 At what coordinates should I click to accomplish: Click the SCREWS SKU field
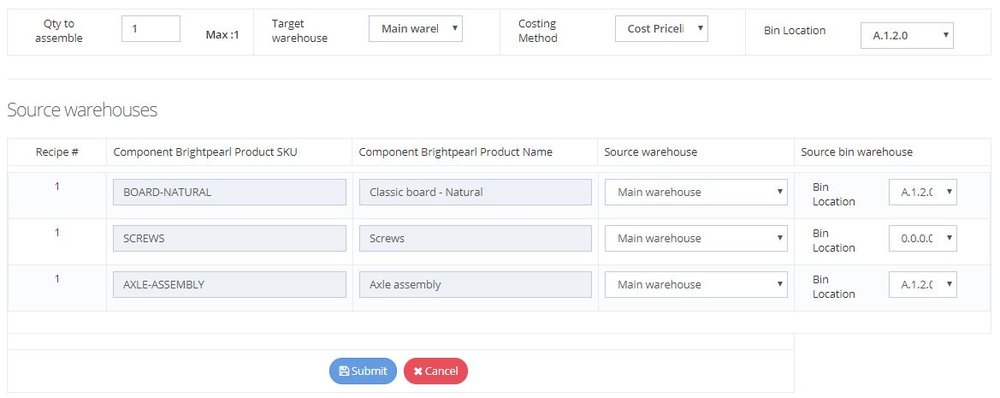pos(230,238)
